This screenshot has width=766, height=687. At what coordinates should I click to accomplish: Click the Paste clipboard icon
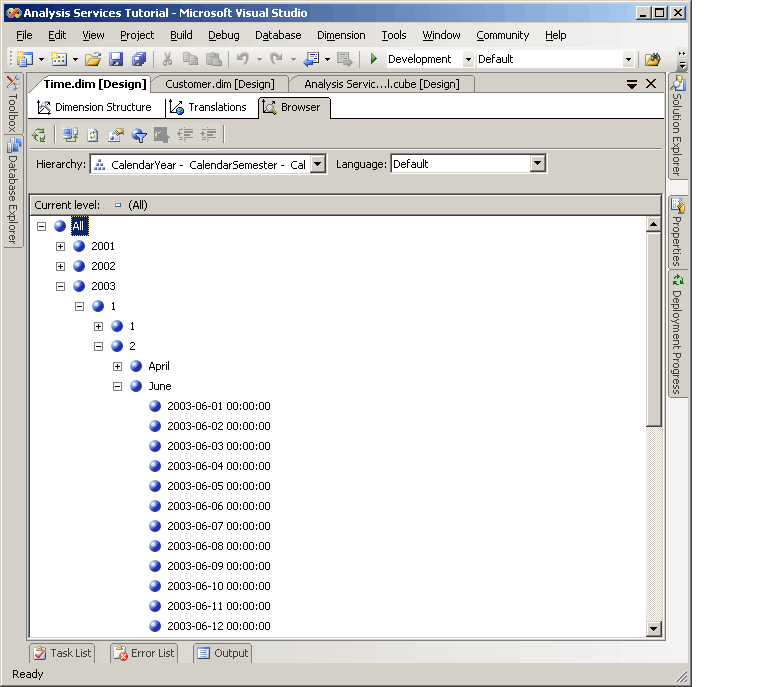pos(213,59)
